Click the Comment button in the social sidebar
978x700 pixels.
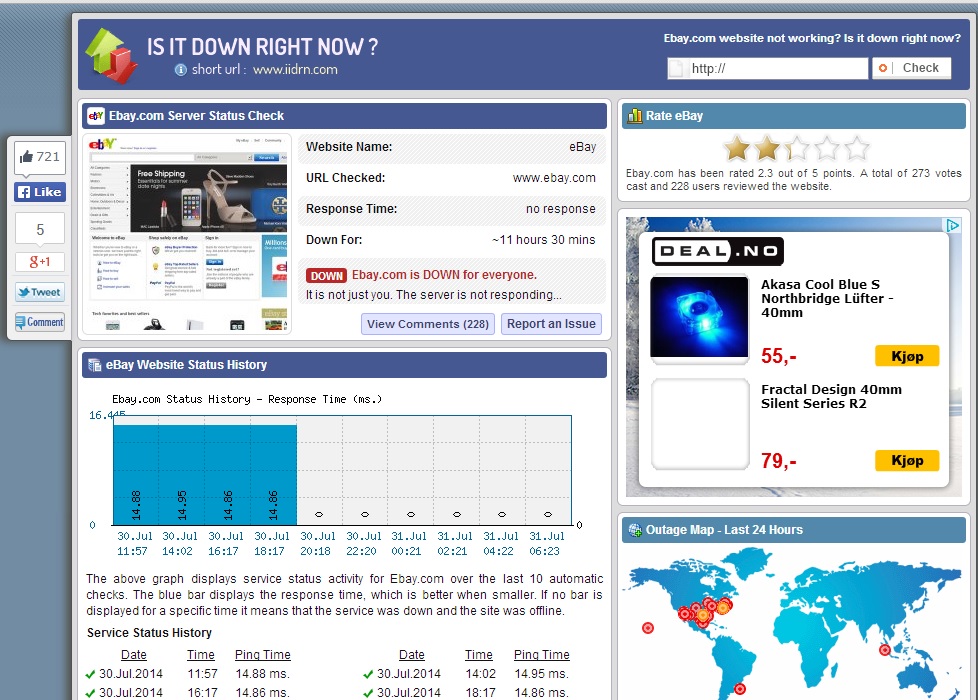tap(40, 322)
